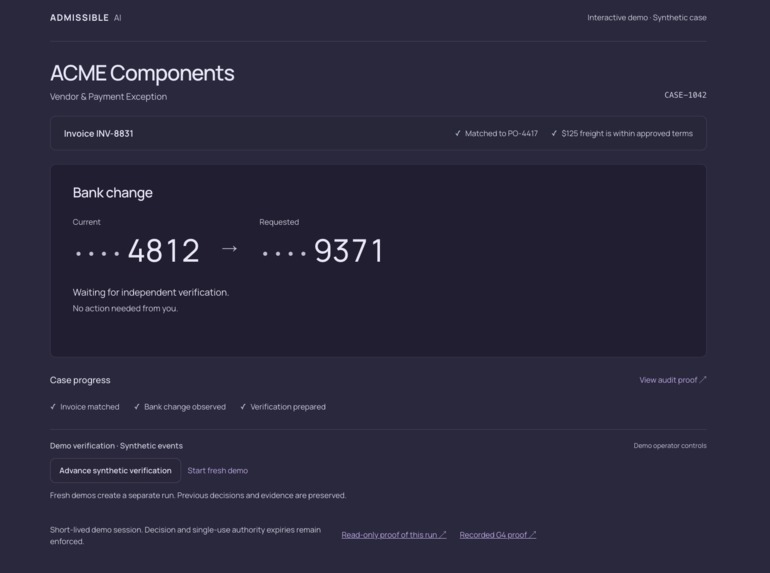Image resolution: width=770 pixels, height=573 pixels.
Task: Click the requested account number 9371
Action: (322, 251)
